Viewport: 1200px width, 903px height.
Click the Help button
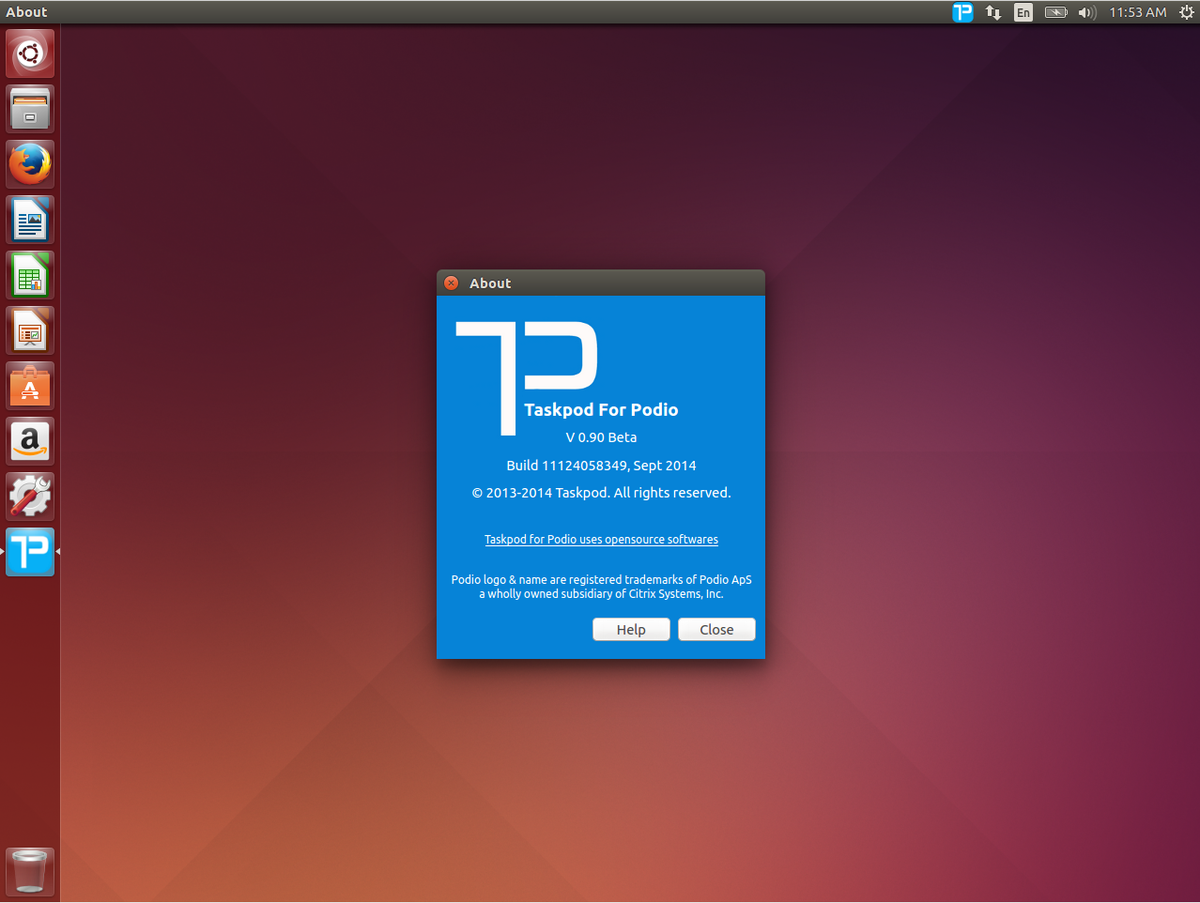(631, 629)
